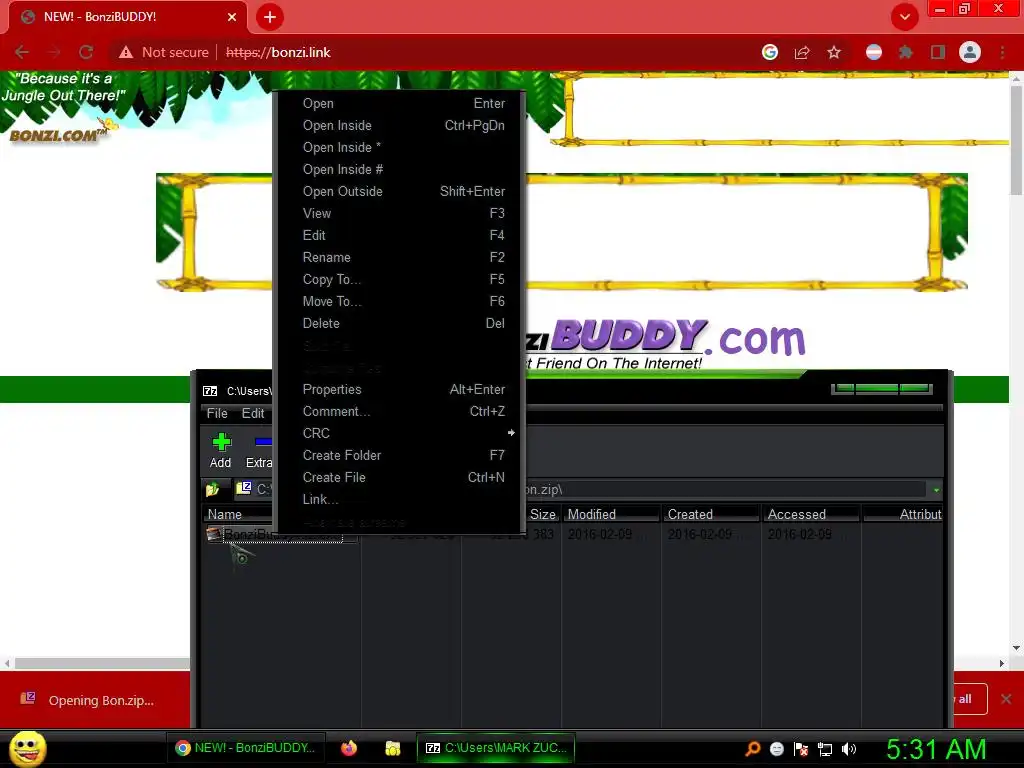Click the network icon in system tray
Image resolution: width=1024 pixels, height=768 pixels.
tap(825, 749)
